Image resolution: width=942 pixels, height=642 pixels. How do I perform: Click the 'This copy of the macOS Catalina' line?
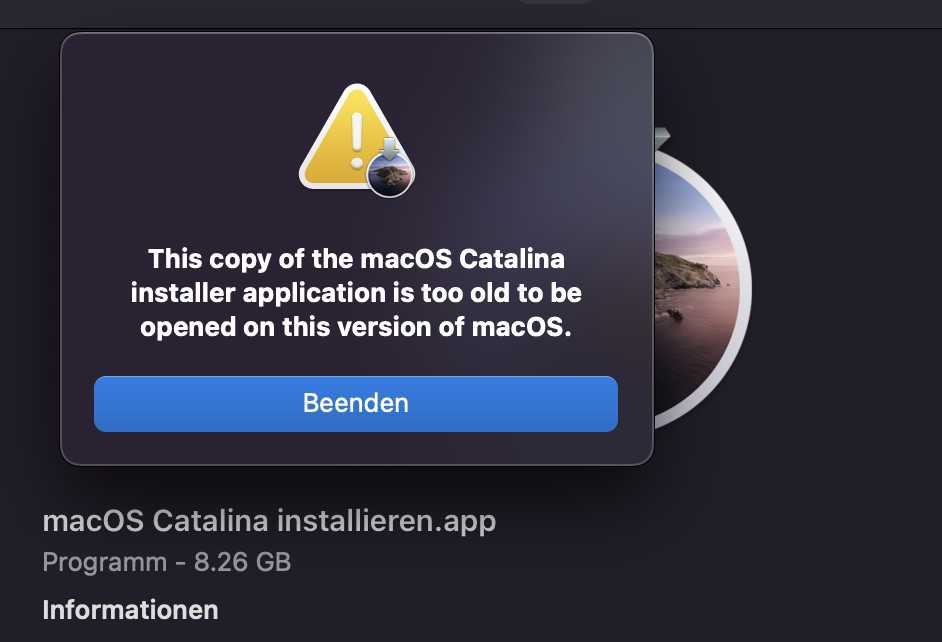coord(356,259)
